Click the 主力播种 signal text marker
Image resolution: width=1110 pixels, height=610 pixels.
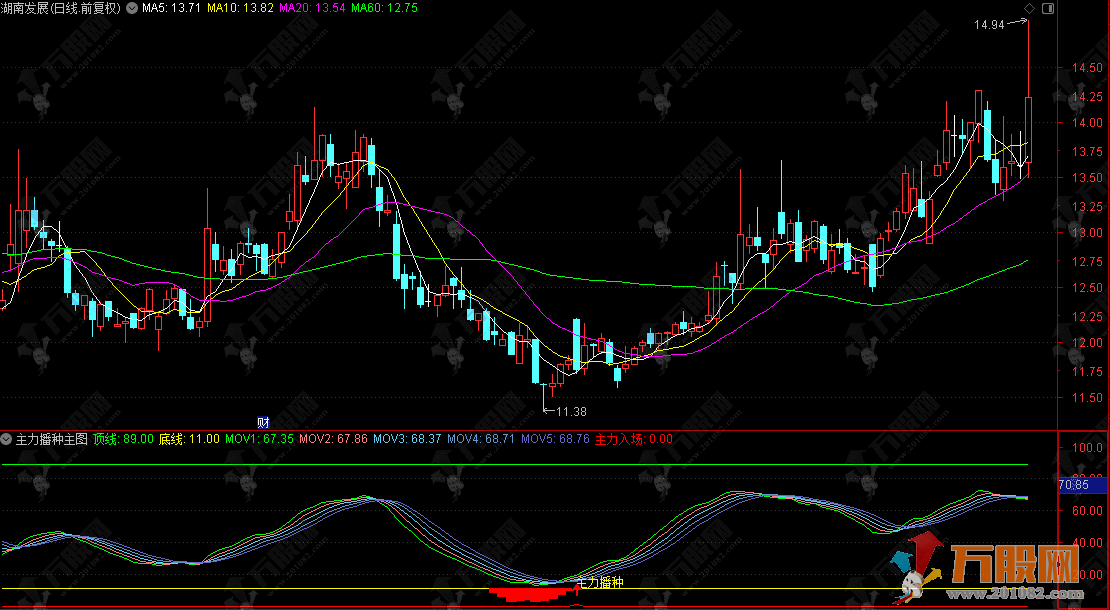[599, 582]
